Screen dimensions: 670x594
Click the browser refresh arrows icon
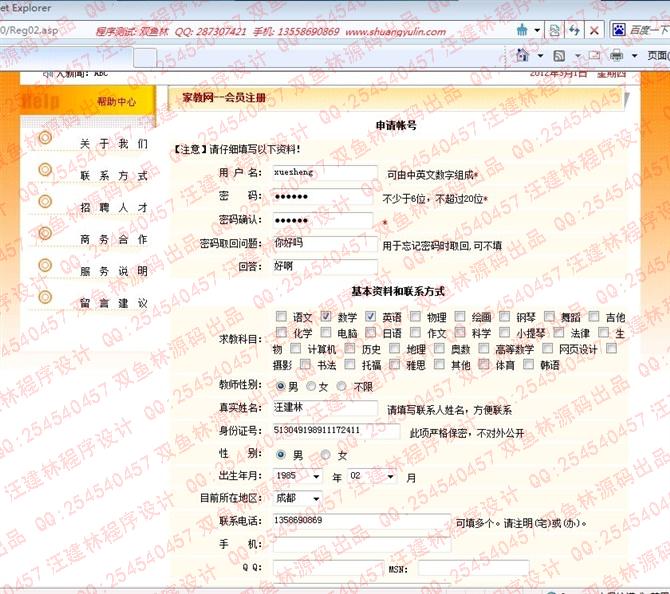(x=574, y=30)
